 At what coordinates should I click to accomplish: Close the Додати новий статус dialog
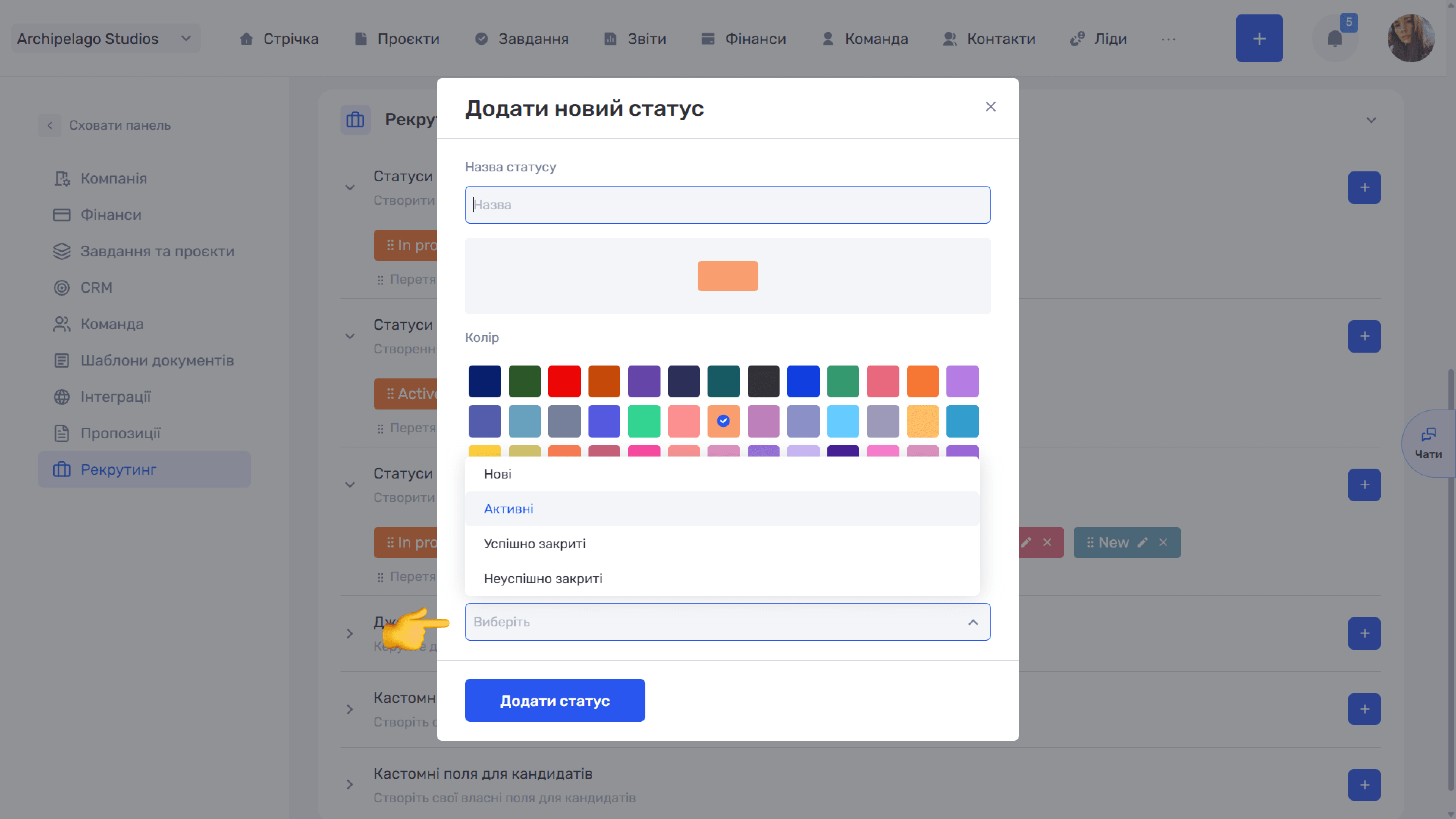pyautogui.click(x=990, y=107)
